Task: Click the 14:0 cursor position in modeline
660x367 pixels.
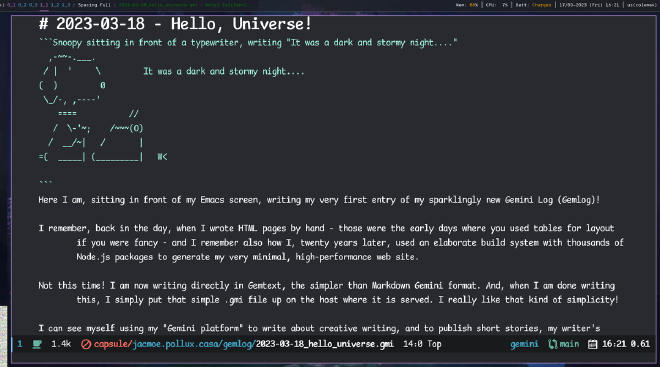Action: tap(413, 344)
